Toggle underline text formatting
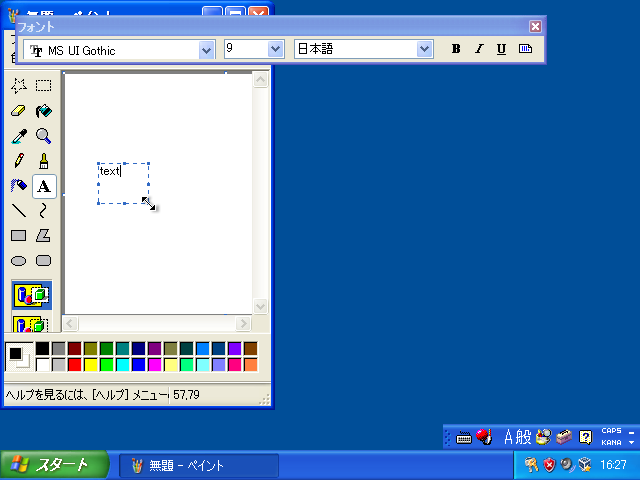The image size is (640, 480). (501, 49)
